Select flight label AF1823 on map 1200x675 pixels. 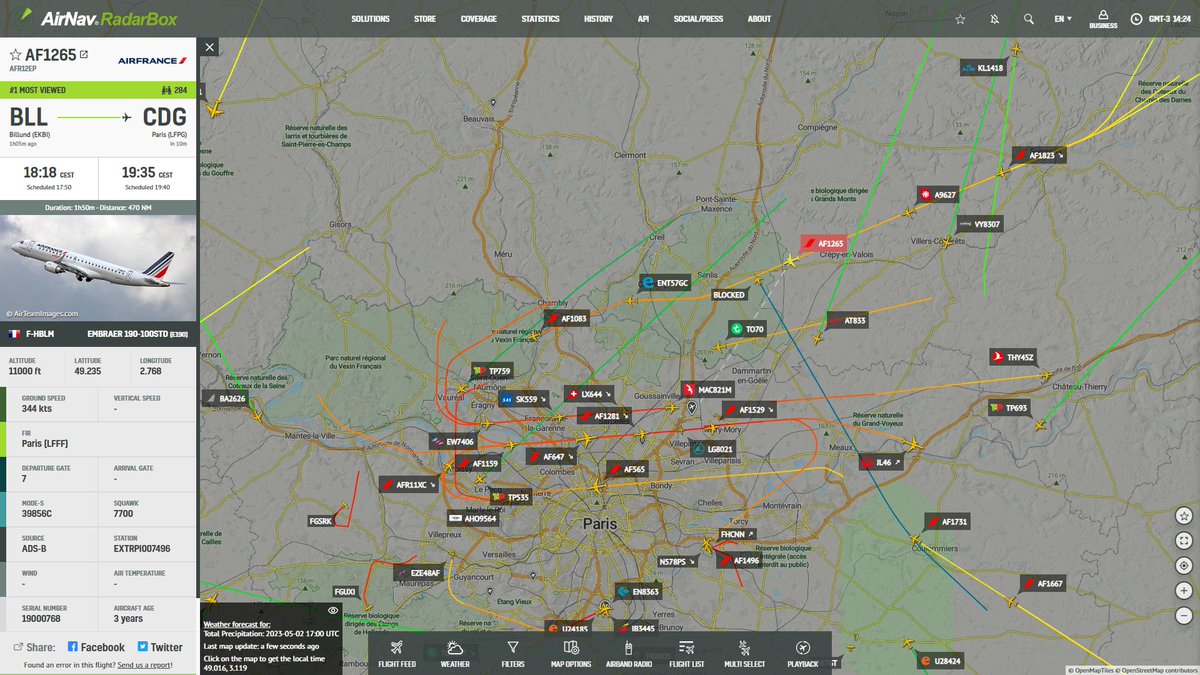coord(1040,155)
